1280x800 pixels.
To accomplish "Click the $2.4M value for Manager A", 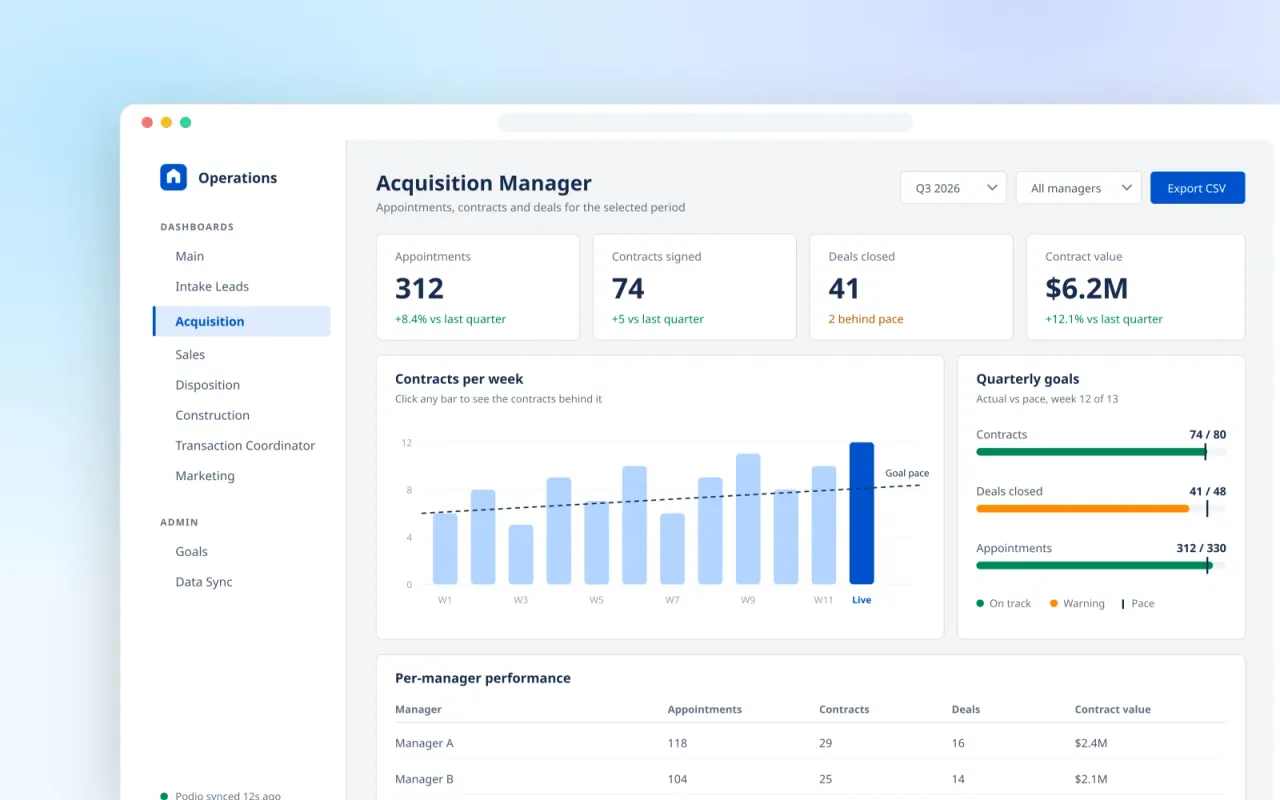I will 1091,743.
